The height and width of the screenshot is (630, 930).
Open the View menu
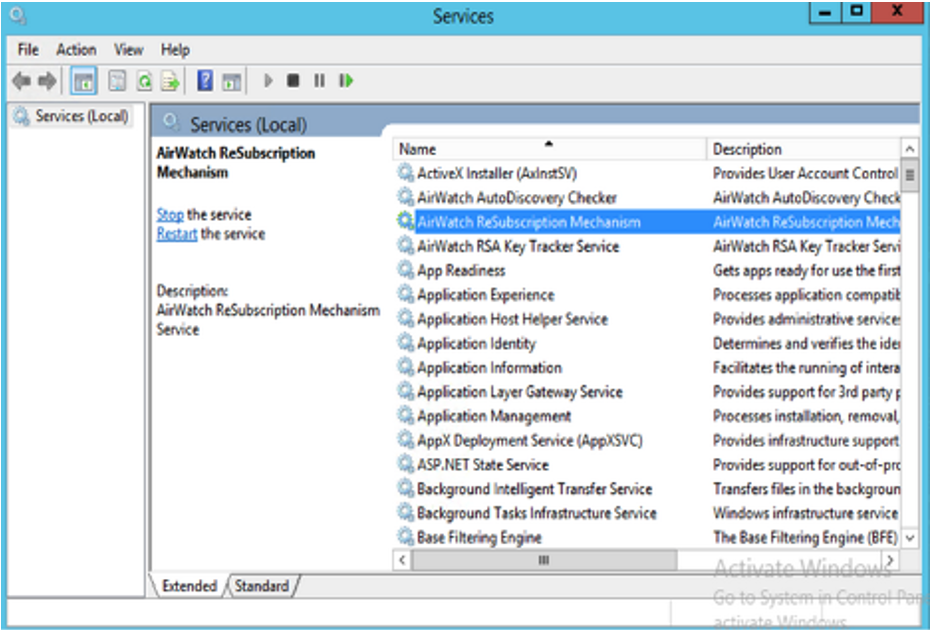click(128, 49)
